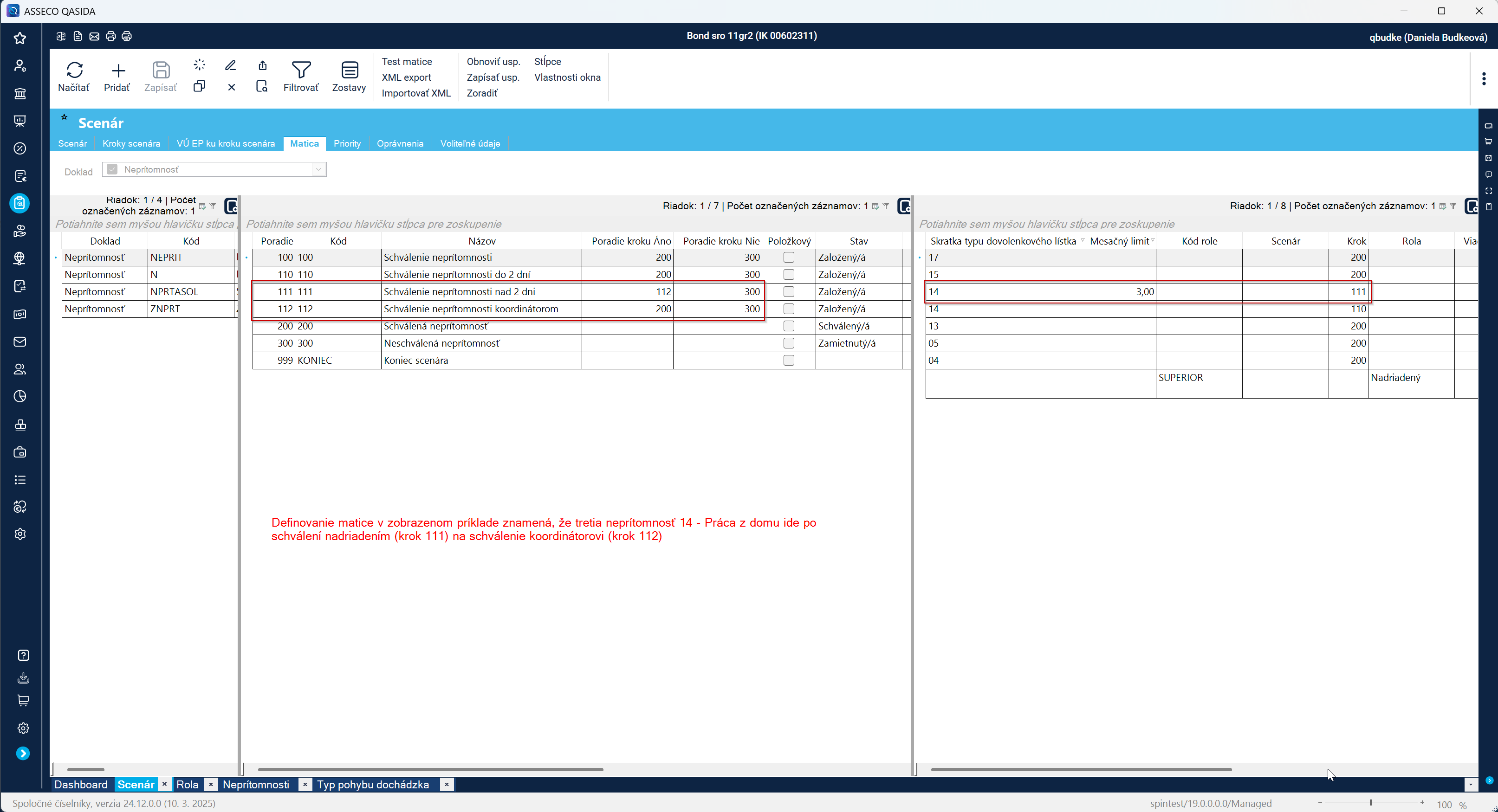Open filter dropdown on Skratka typu dovolenkového lístka column
1498x812 pixels.
[x=1082, y=240]
